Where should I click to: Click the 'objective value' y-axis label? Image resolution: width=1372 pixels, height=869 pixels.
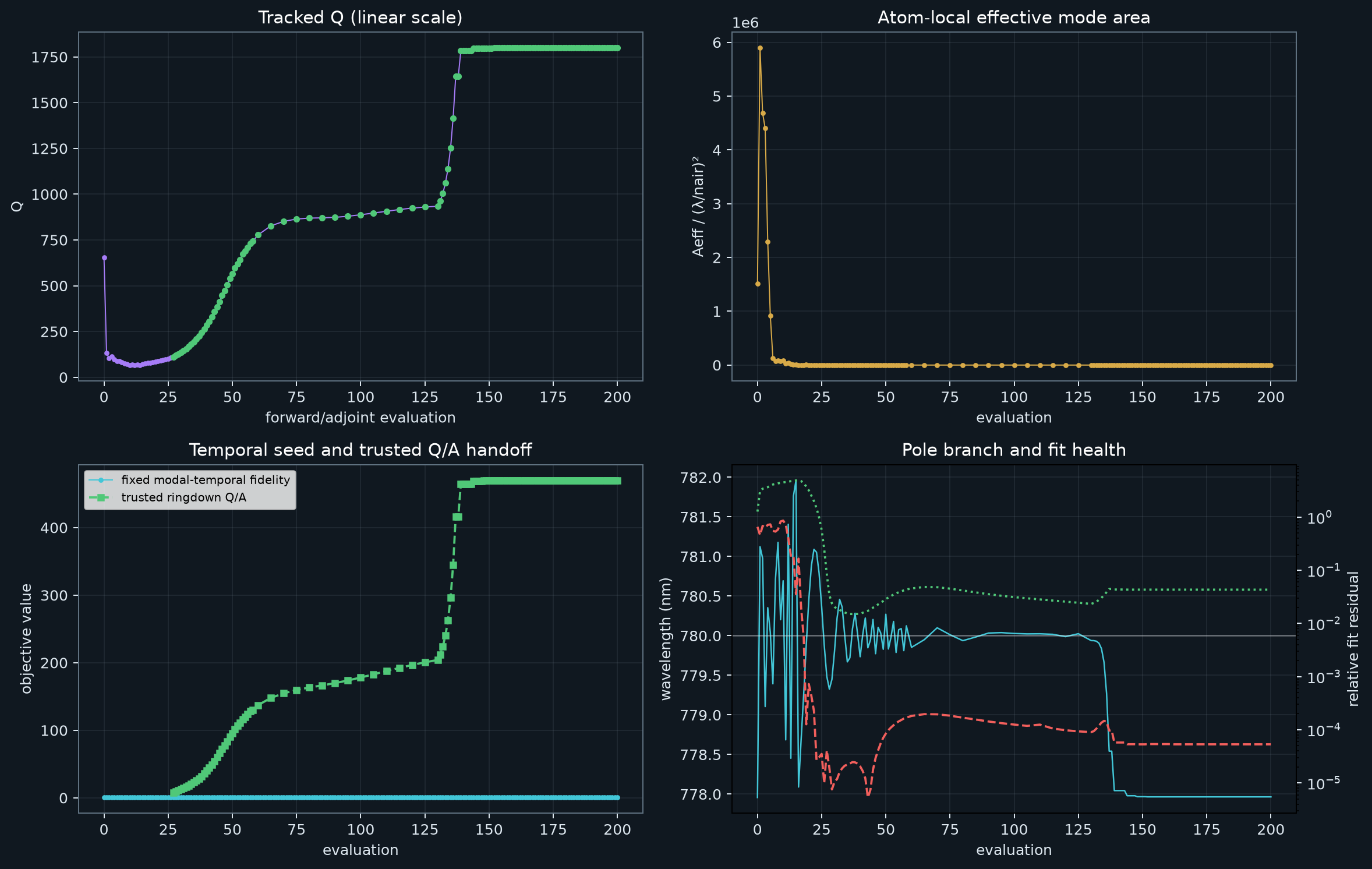pos(26,638)
